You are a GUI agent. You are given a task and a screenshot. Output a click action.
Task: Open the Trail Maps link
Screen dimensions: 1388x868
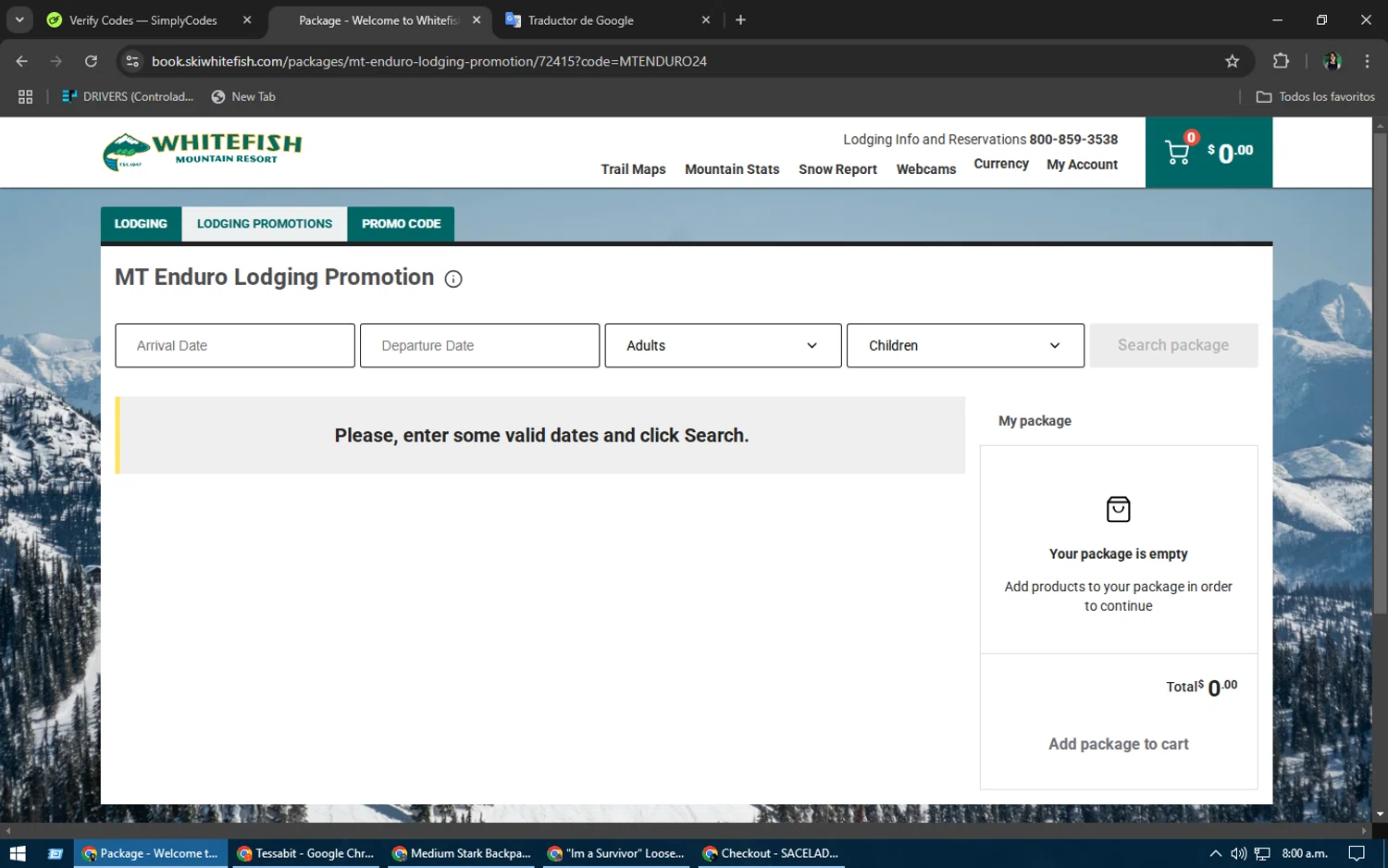tap(633, 169)
